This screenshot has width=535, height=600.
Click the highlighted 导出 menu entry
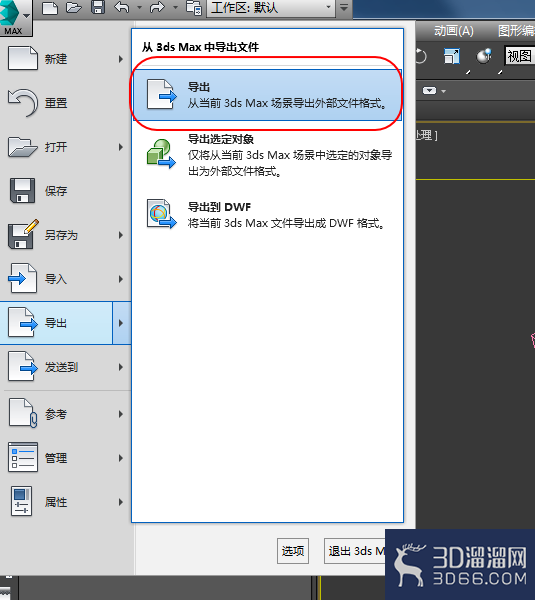(x=56, y=323)
